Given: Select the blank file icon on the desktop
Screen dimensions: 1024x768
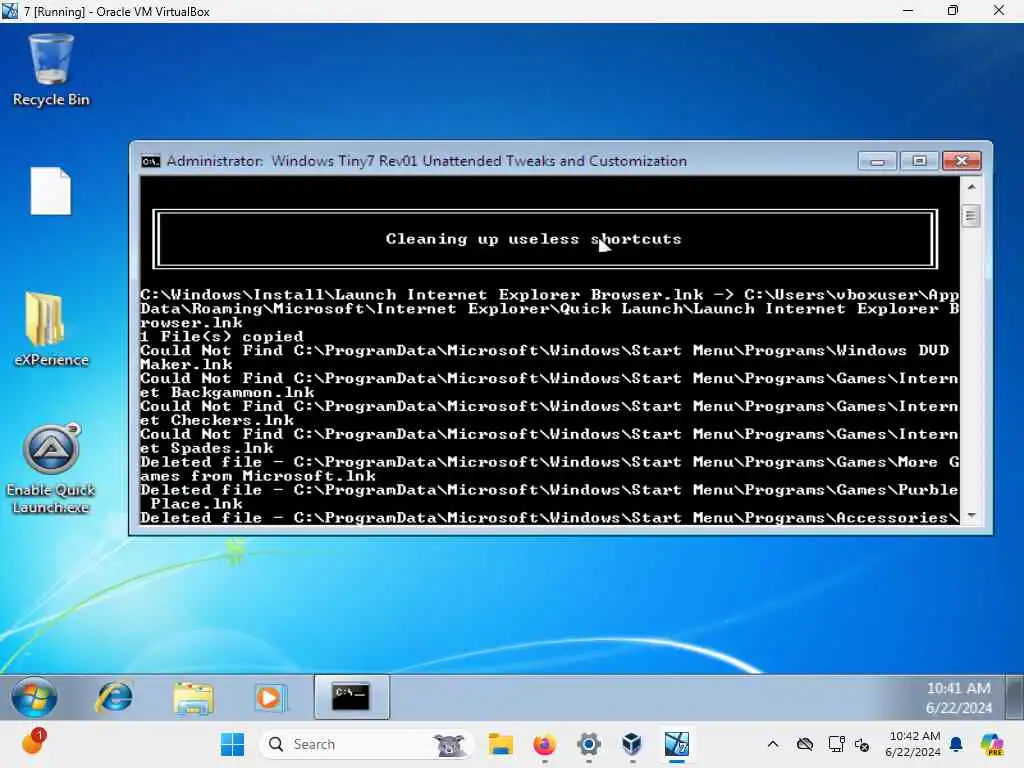Looking at the screenshot, I should tap(50, 191).
